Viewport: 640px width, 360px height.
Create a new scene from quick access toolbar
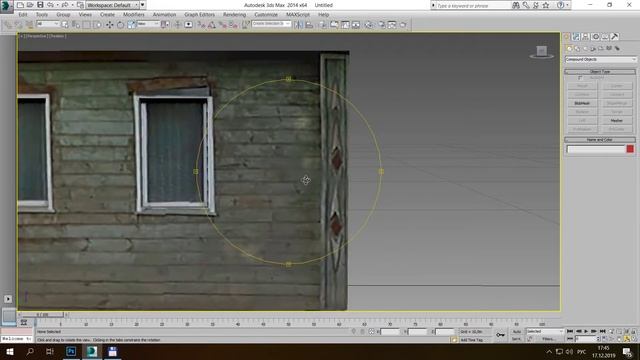pos(20,5)
